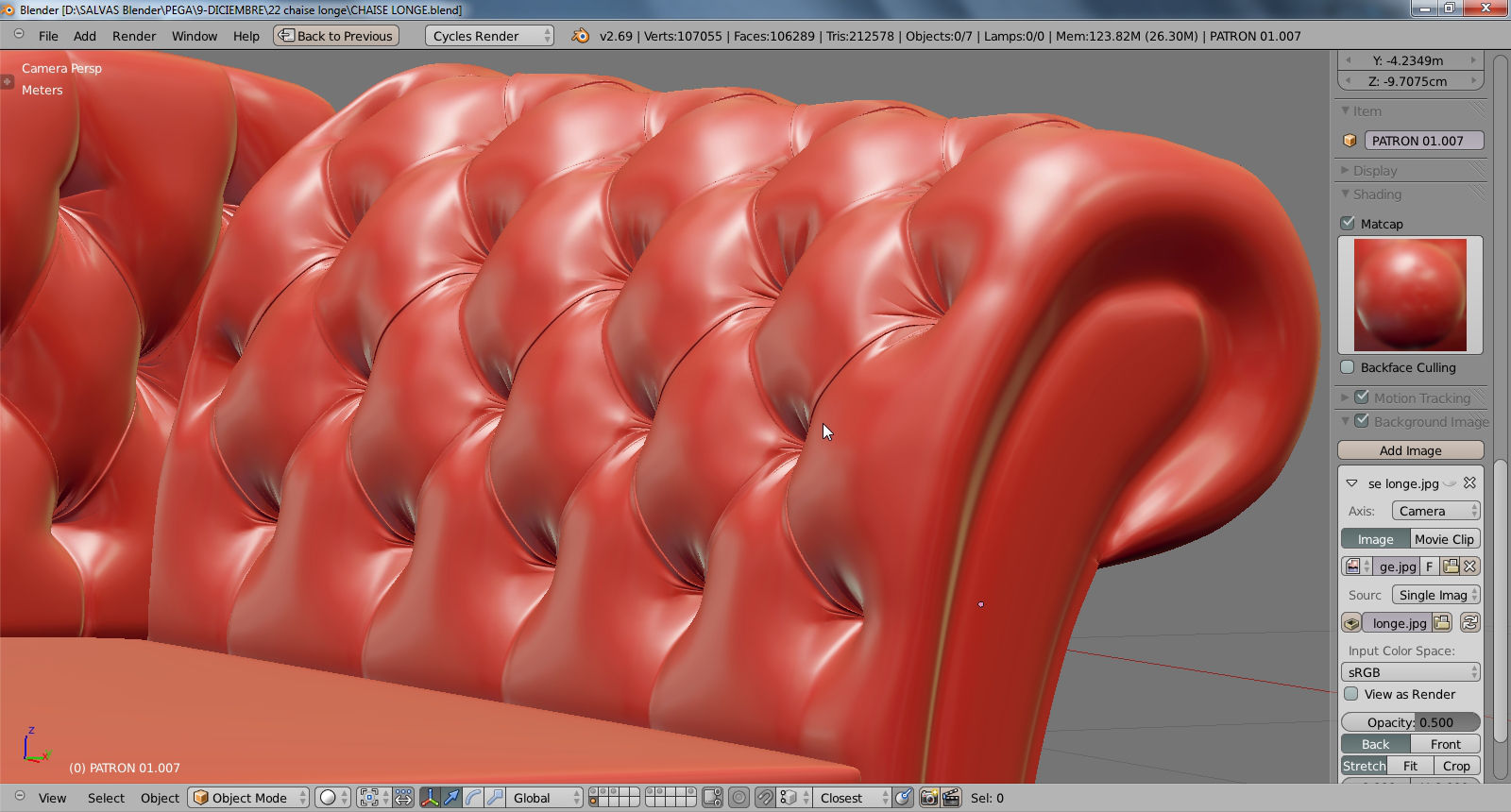Open the 3D view Select menu

[106, 798]
